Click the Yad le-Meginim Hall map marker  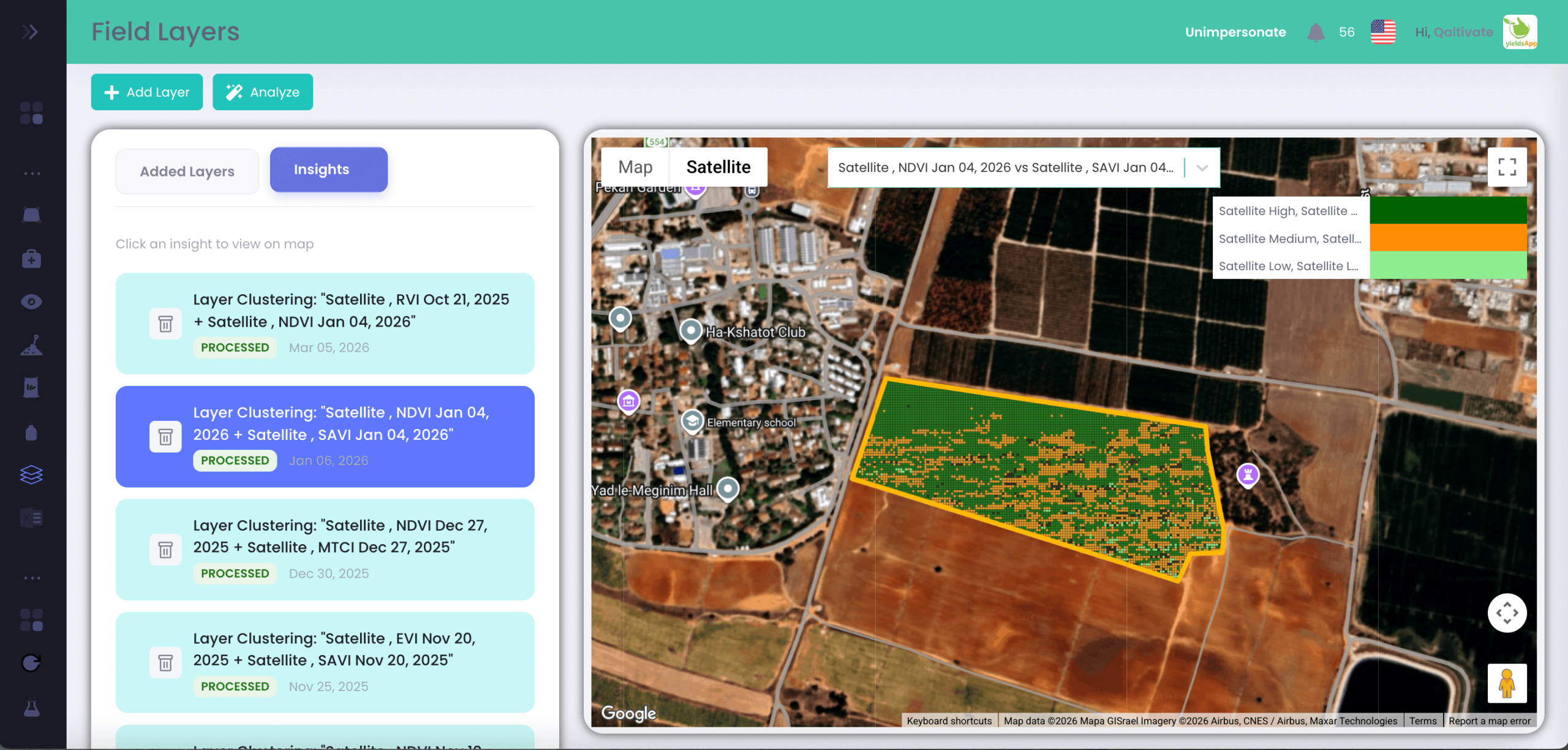pyautogui.click(x=728, y=489)
